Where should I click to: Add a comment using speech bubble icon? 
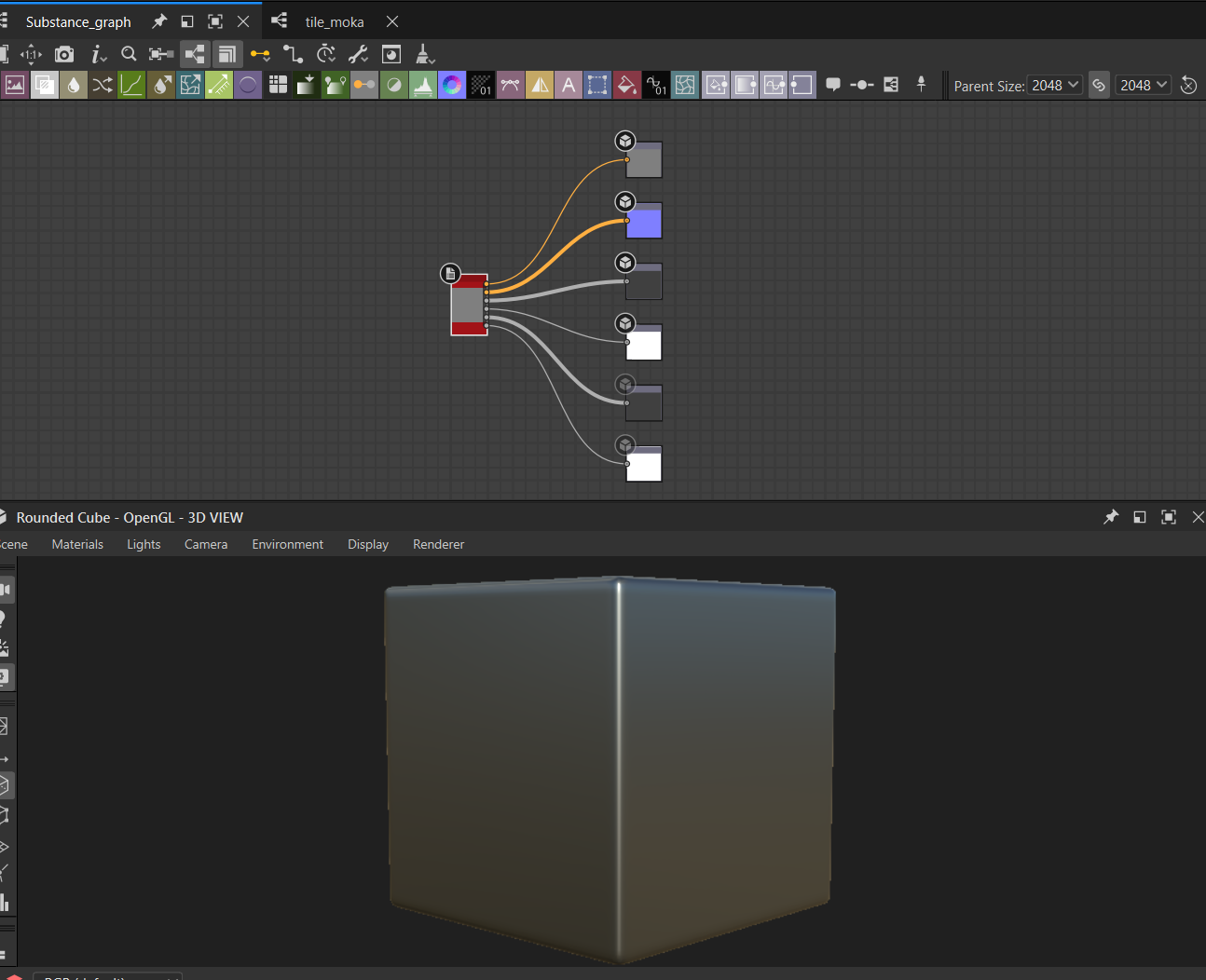[833, 86]
